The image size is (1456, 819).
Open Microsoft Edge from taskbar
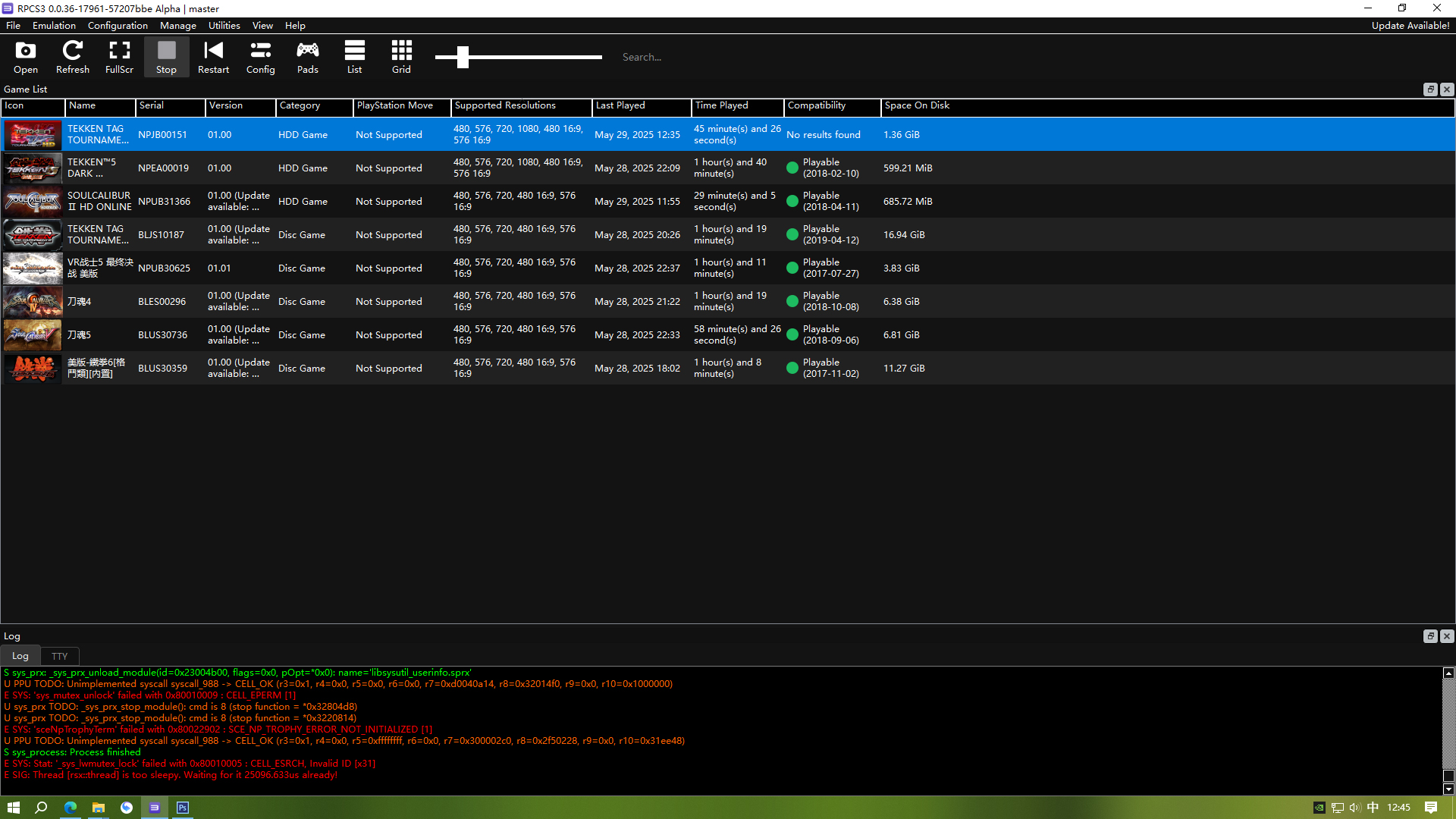pyautogui.click(x=71, y=808)
